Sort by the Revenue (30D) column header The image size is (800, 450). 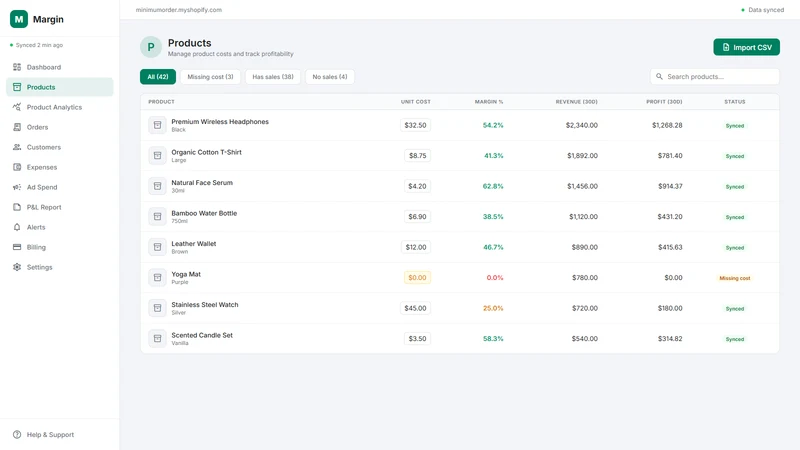pos(577,102)
